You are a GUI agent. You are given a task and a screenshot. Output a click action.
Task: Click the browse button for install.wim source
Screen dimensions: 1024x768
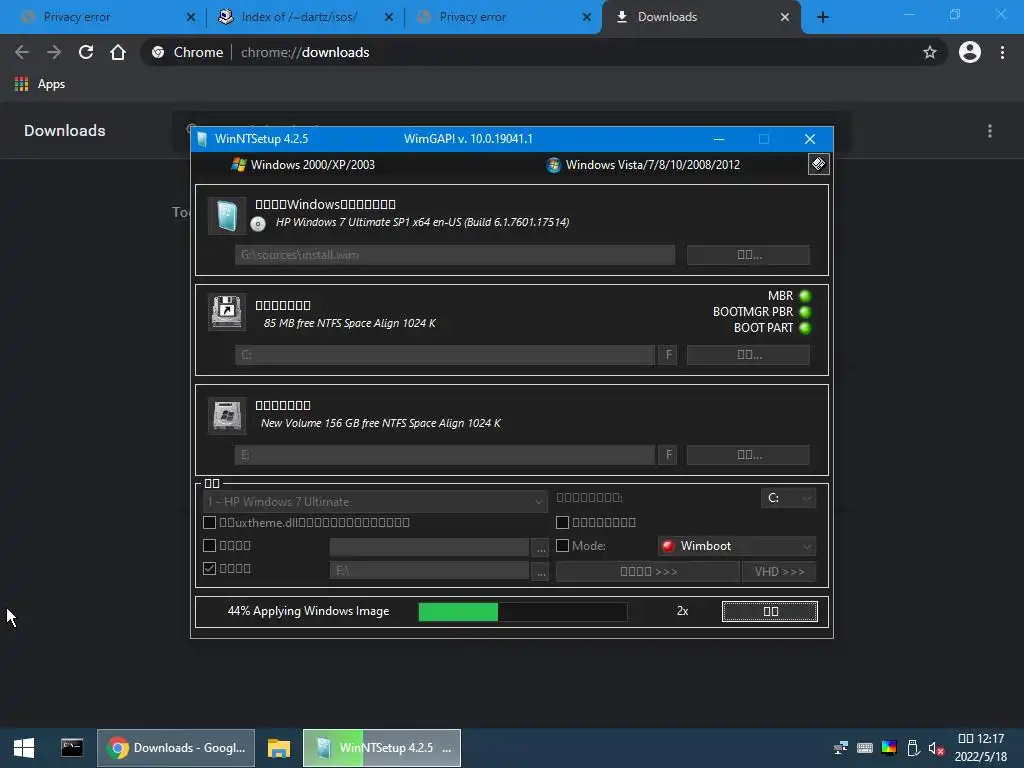(x=748, y=255)
